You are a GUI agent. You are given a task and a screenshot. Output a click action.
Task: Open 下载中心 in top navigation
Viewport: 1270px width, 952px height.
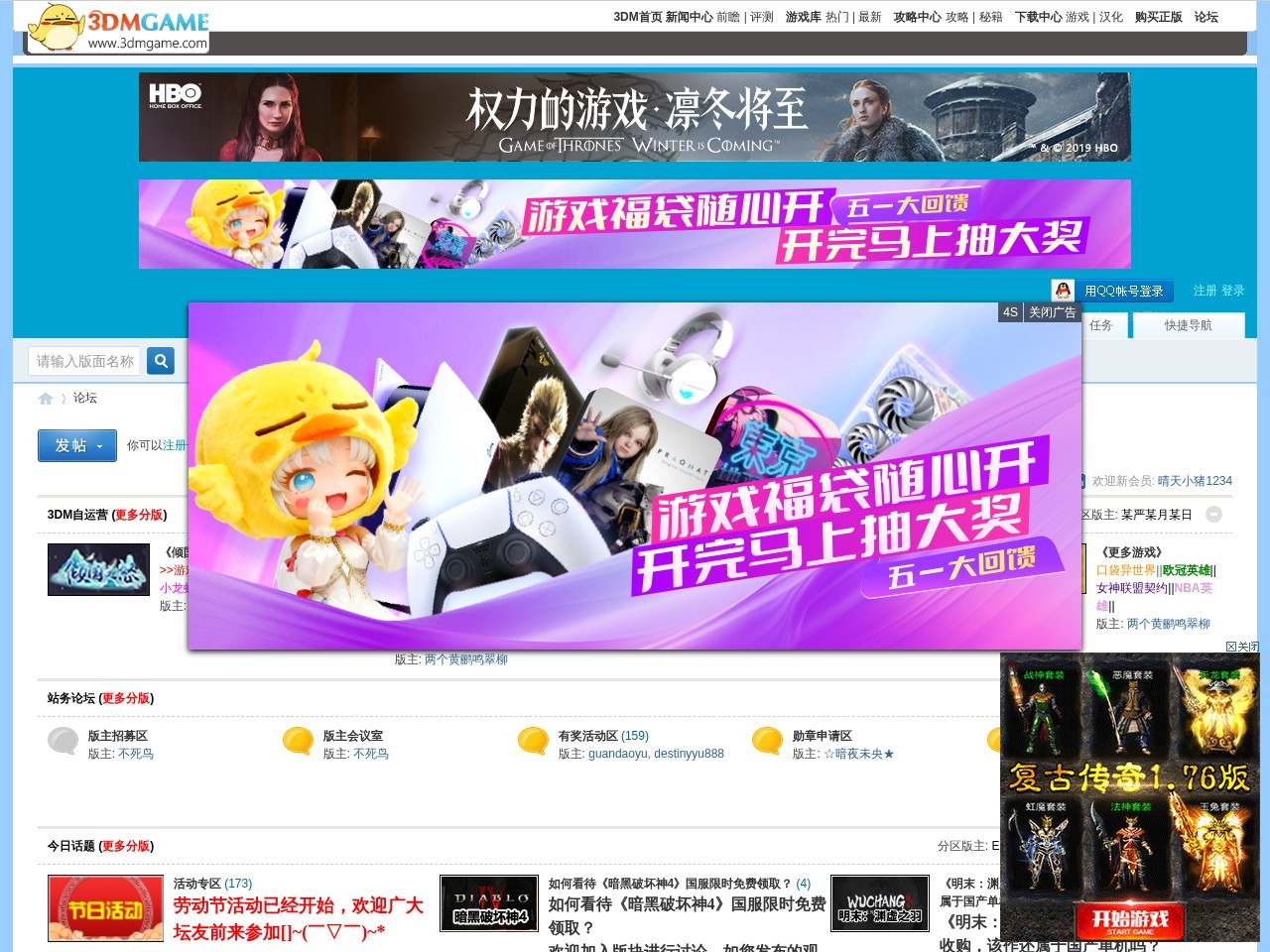pyautogui.click(x=1038, y=17)
